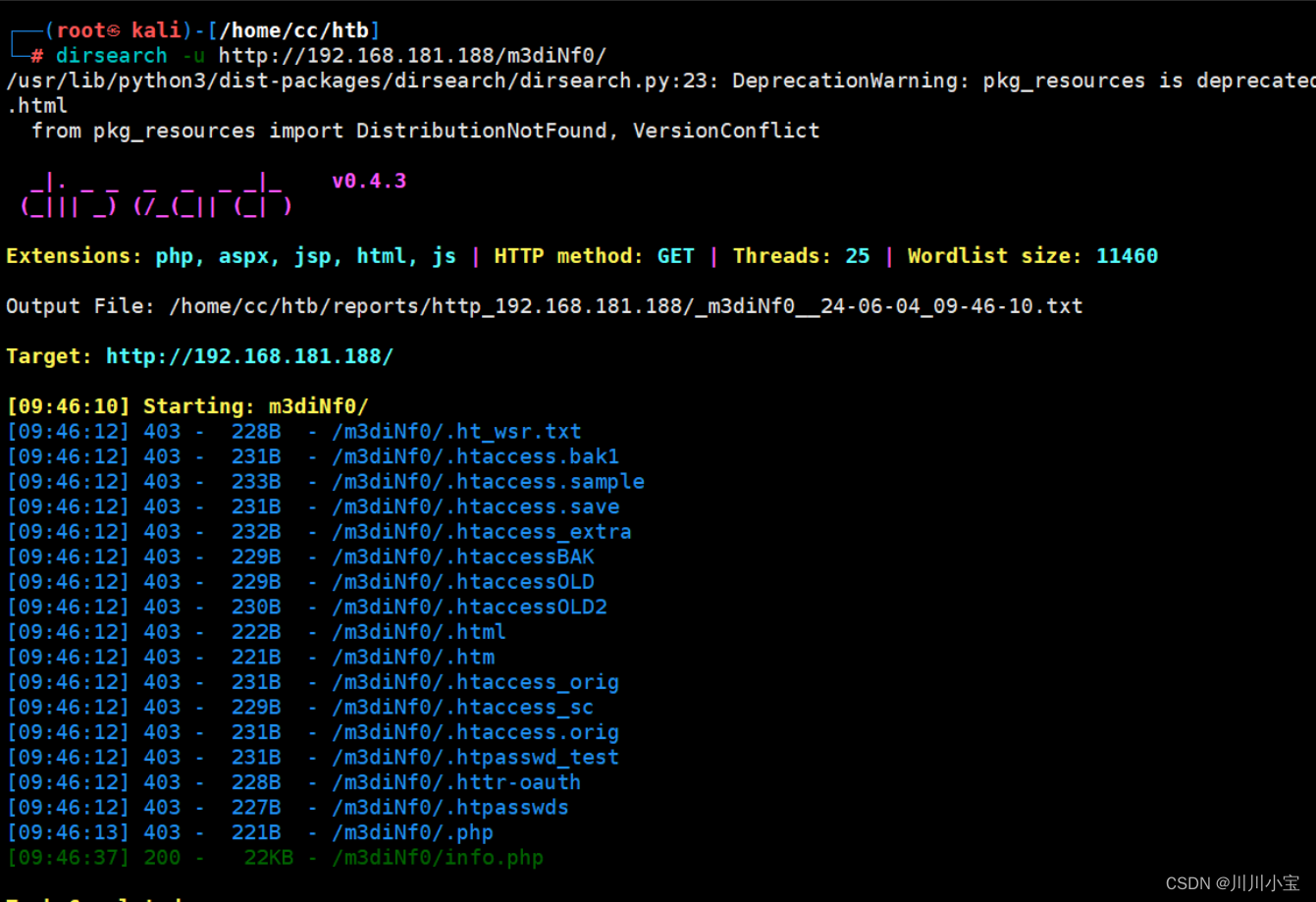Click the /m3diNf0/.htaccess.sample result

click(488, 482)
